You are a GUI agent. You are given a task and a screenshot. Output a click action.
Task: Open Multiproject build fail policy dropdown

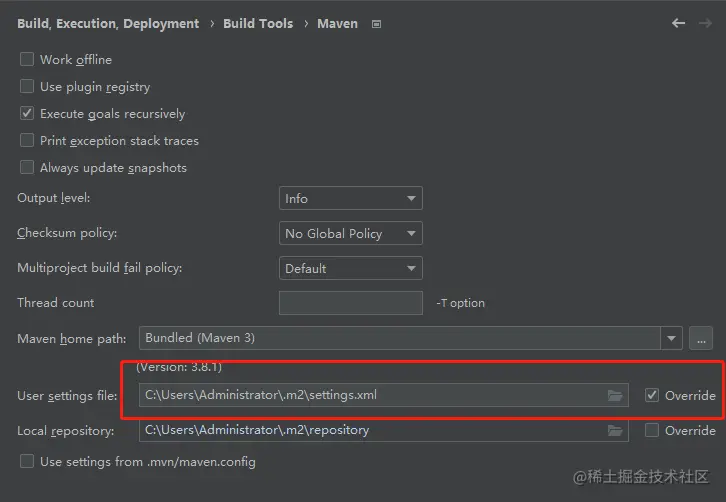[350, 268]
